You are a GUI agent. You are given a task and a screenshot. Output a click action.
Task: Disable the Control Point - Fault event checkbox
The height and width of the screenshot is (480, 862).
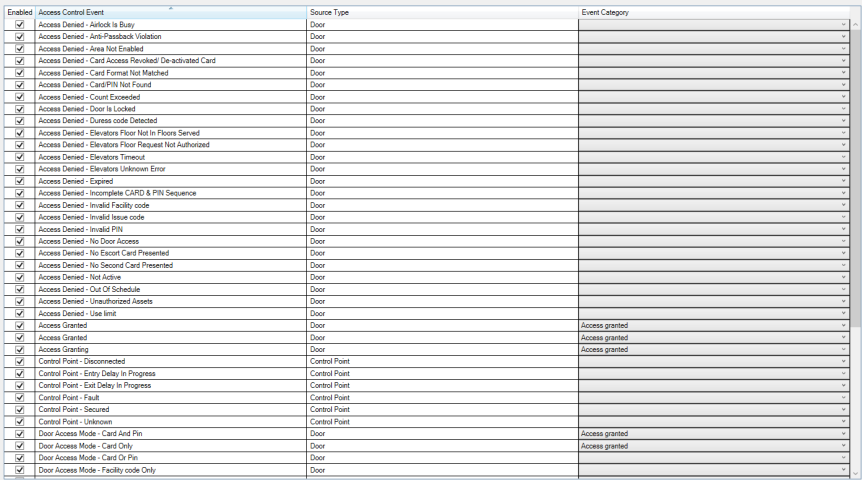tap(19, 397)
